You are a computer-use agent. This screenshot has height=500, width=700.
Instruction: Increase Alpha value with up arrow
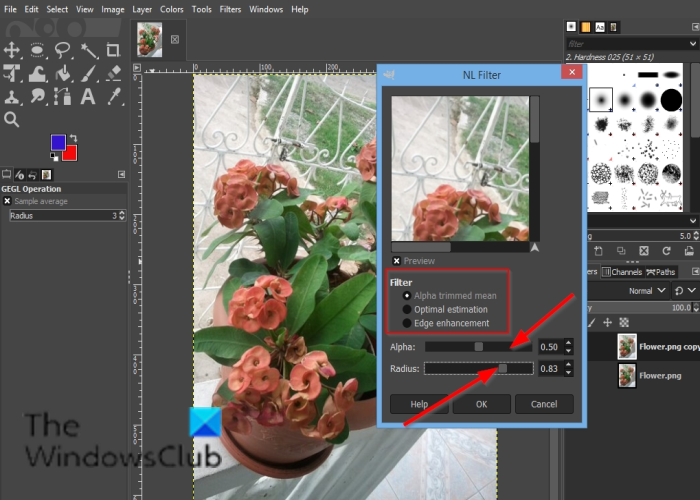[568, 343]
